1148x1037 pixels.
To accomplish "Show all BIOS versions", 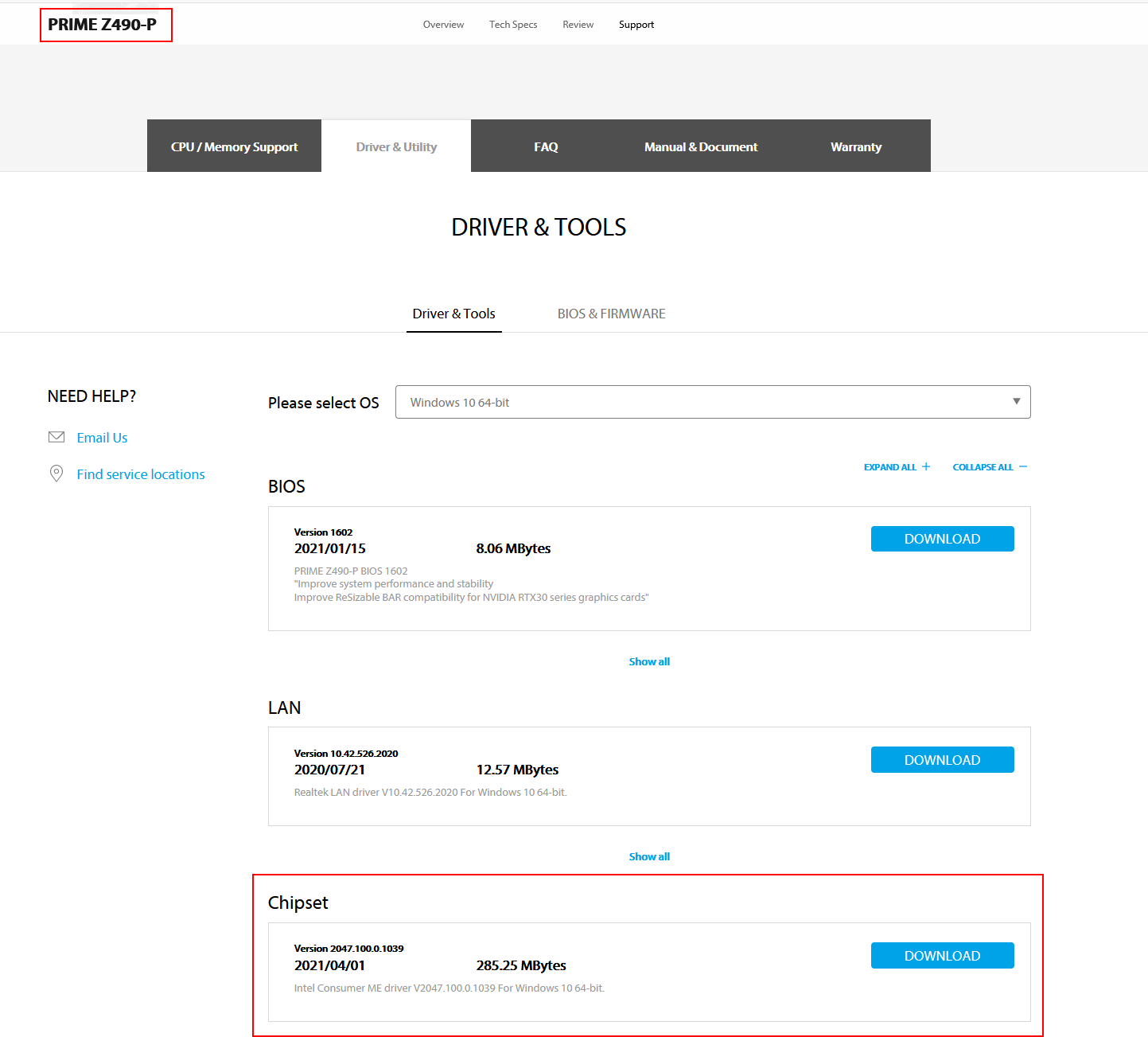I will coord(649,661).
